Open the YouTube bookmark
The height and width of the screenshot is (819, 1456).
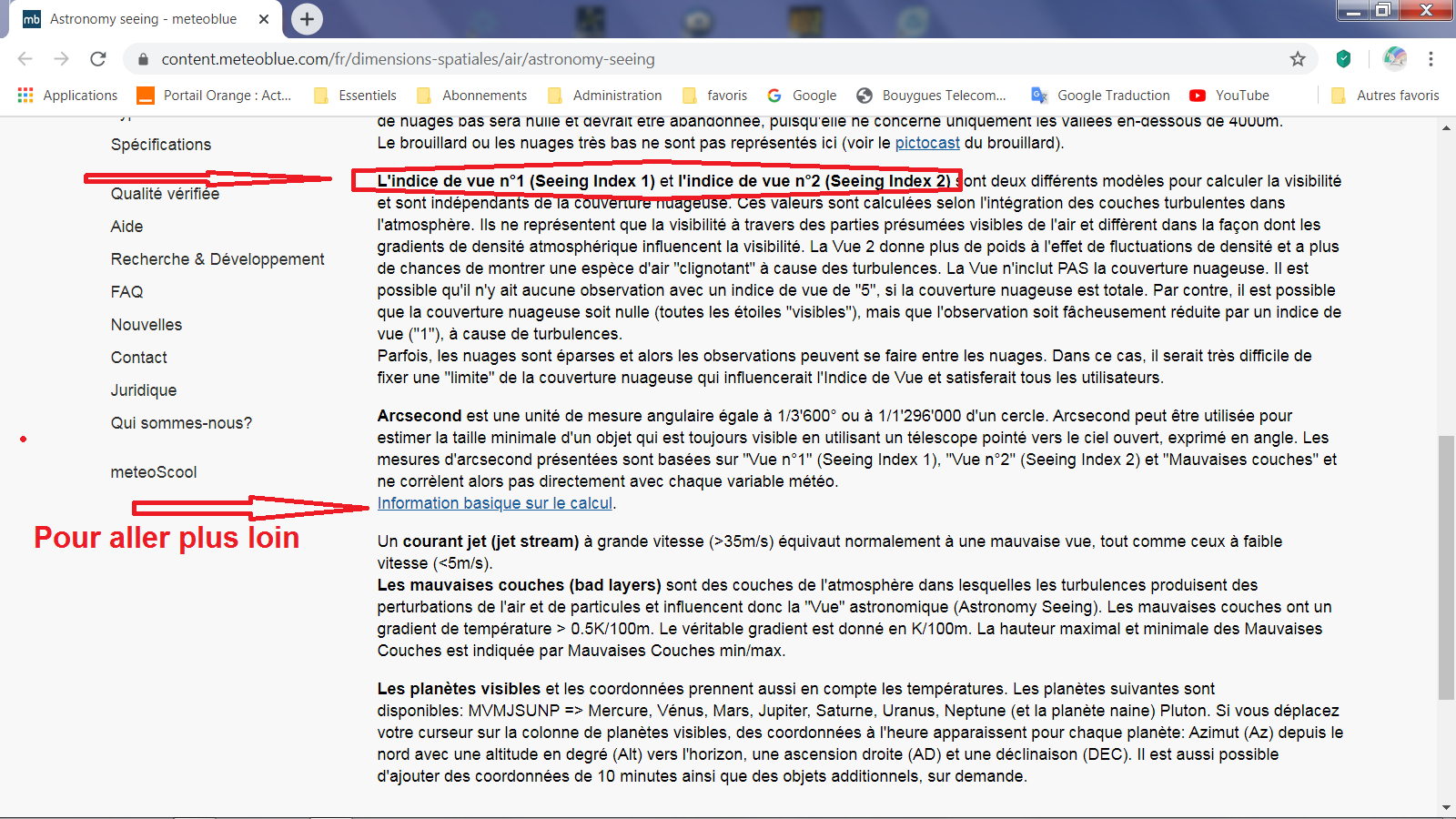tap(1229, 96)
